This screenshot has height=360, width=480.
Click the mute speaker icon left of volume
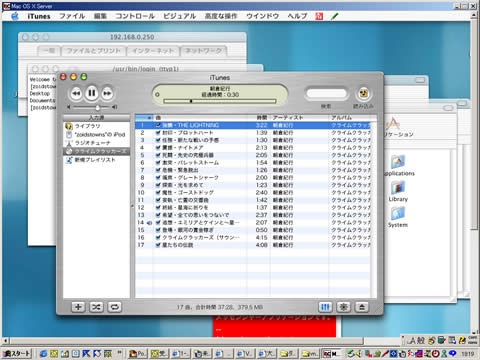pyautogui.click(x=69, y=107)
